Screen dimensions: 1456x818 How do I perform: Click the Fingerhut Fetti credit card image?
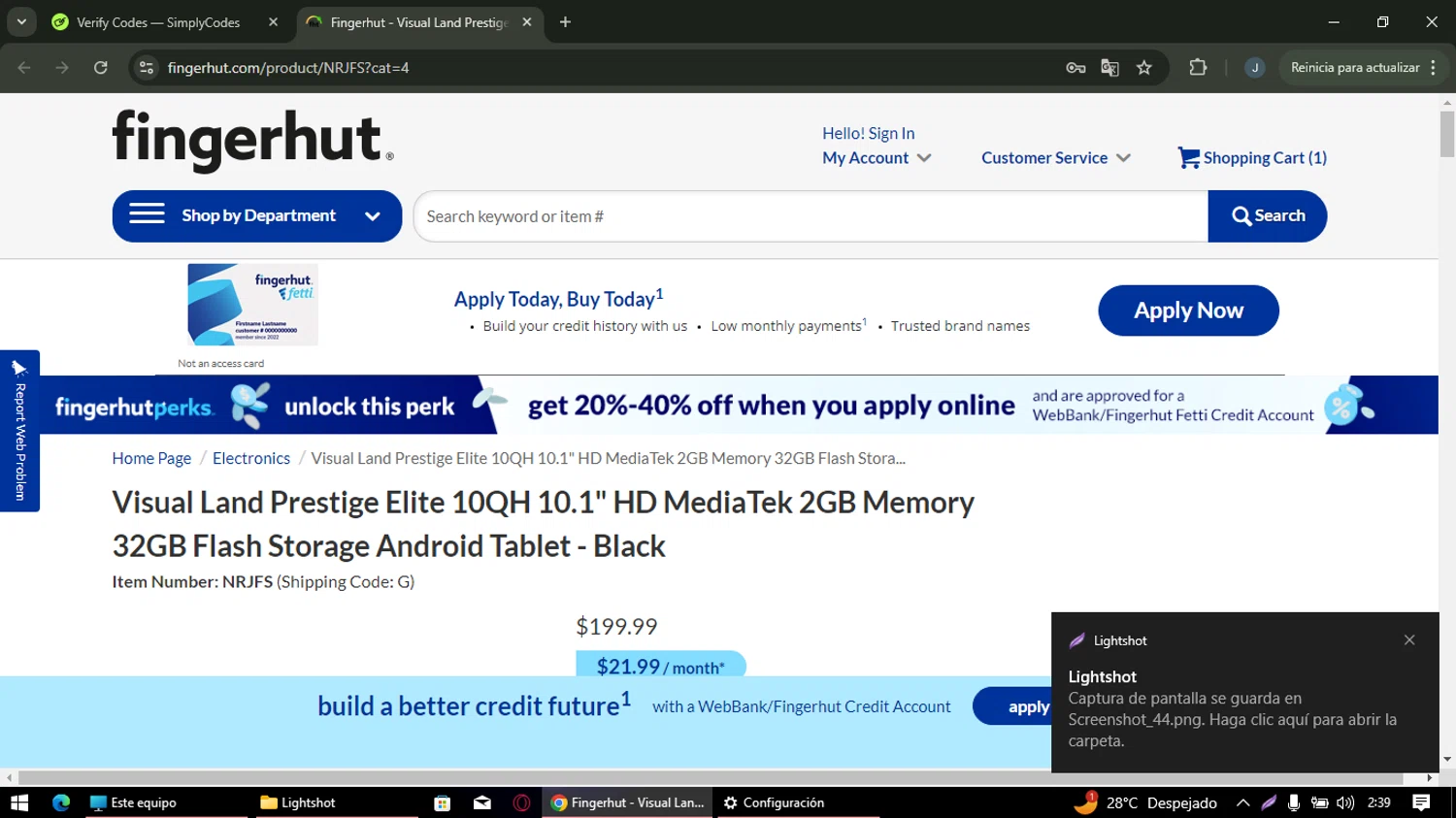[252, 305]
